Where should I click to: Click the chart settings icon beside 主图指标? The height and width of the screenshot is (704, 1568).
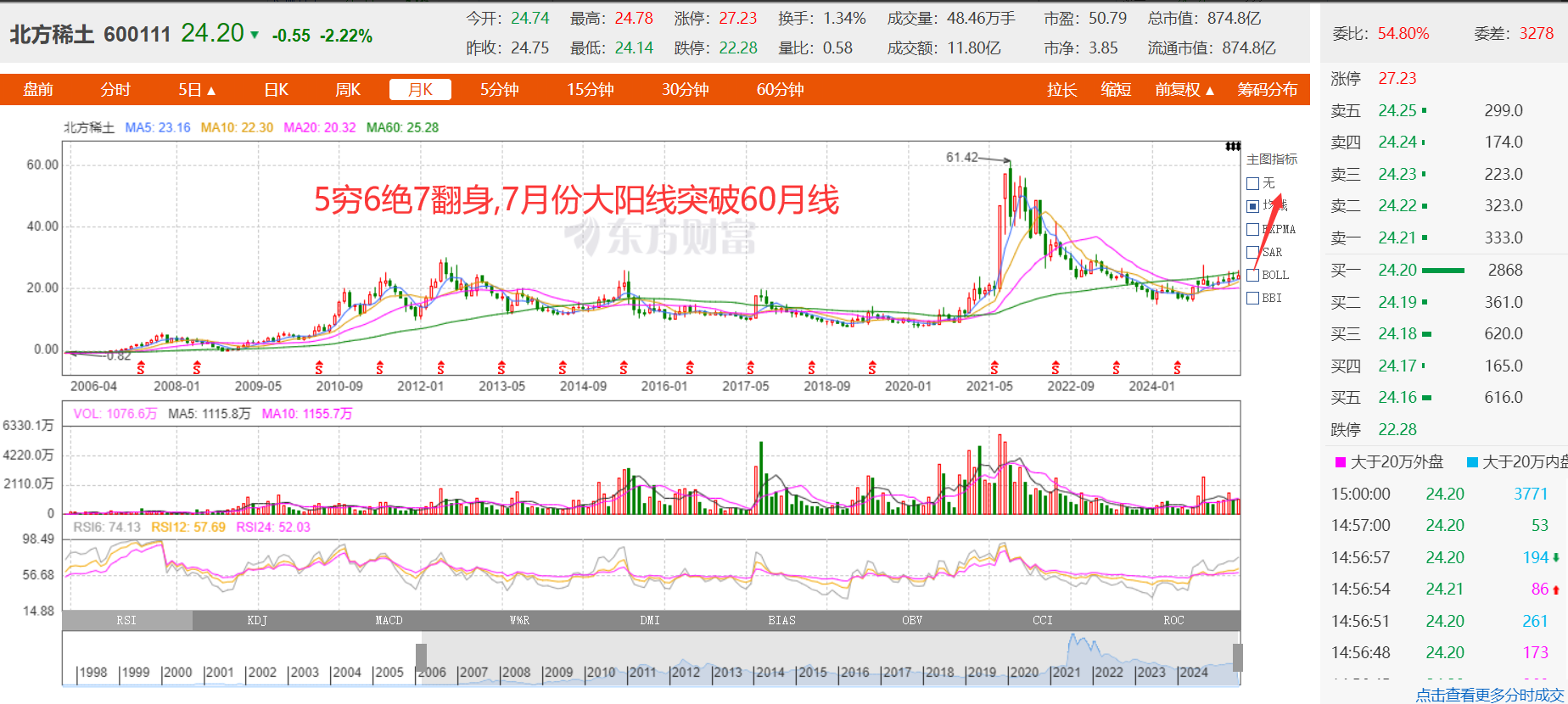[x=1233, y=147]
